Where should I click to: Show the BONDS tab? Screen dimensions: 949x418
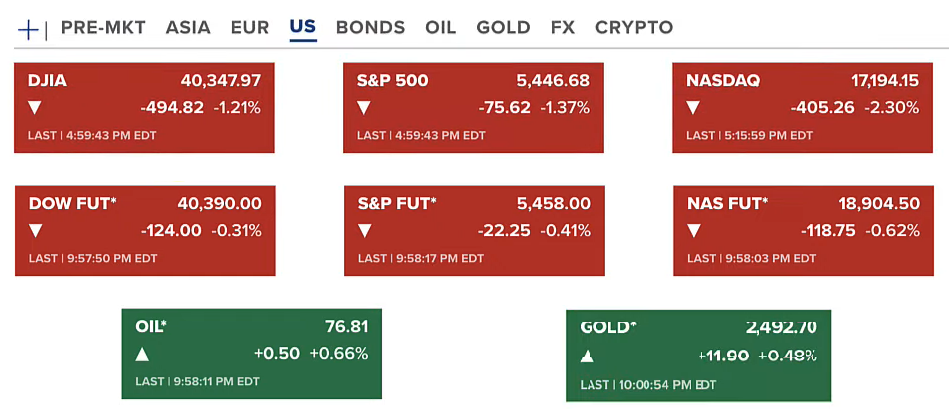point(370,28)
